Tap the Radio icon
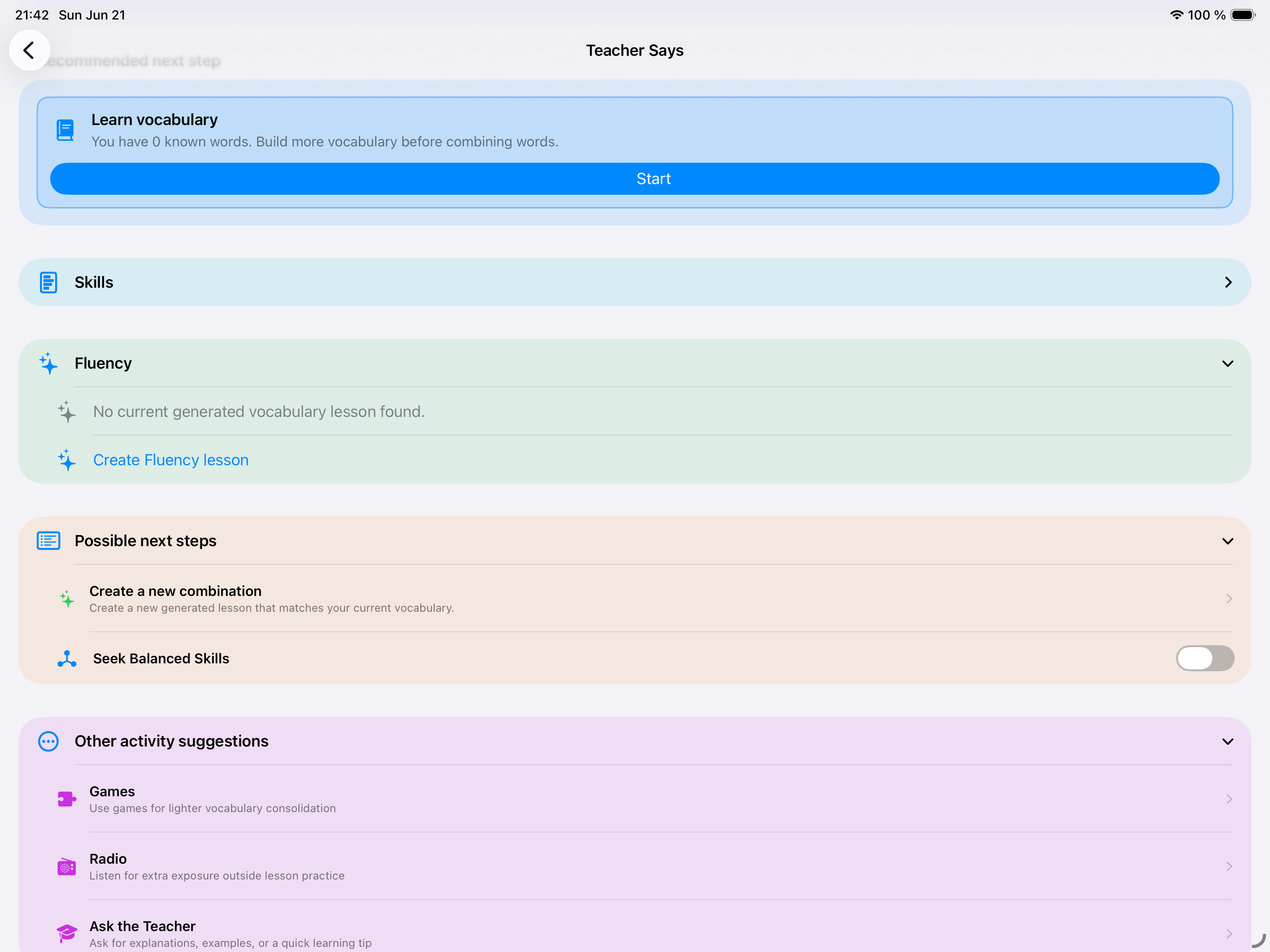The width and height of the screenshot is (1270, 952). click(66, 866)
